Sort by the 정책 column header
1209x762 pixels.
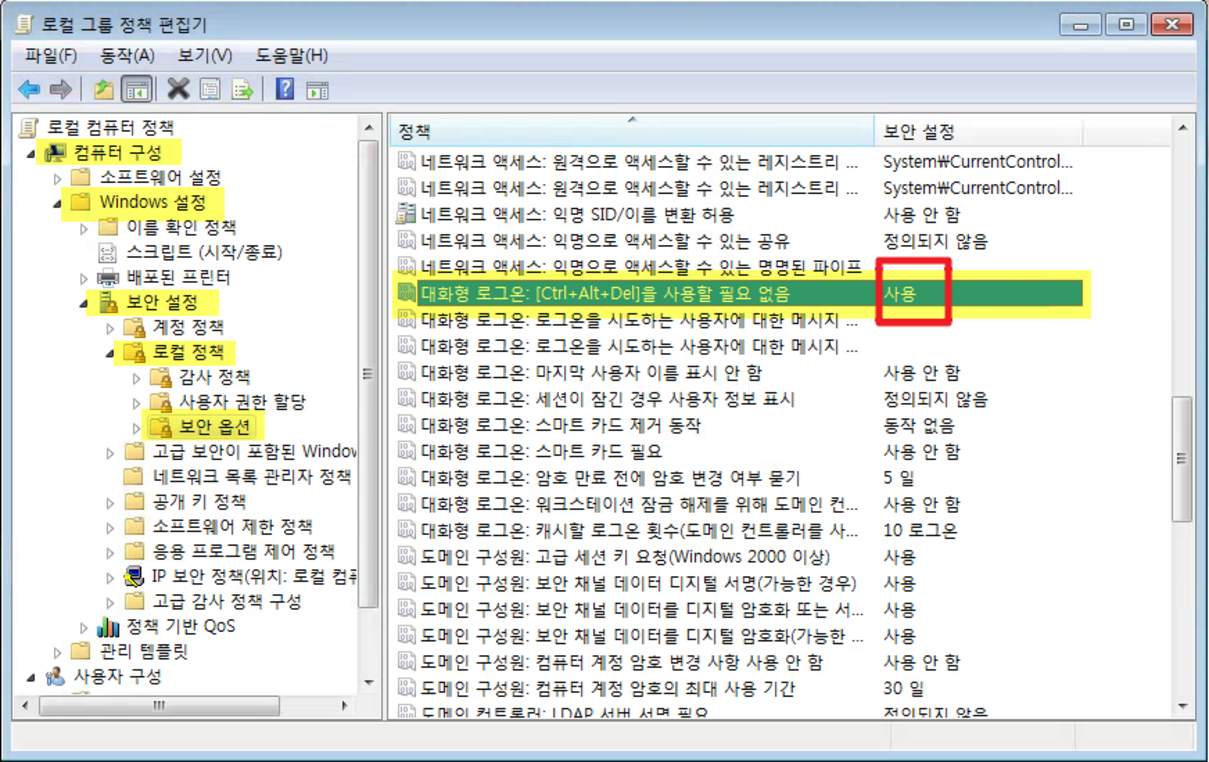tap(630, 132)
